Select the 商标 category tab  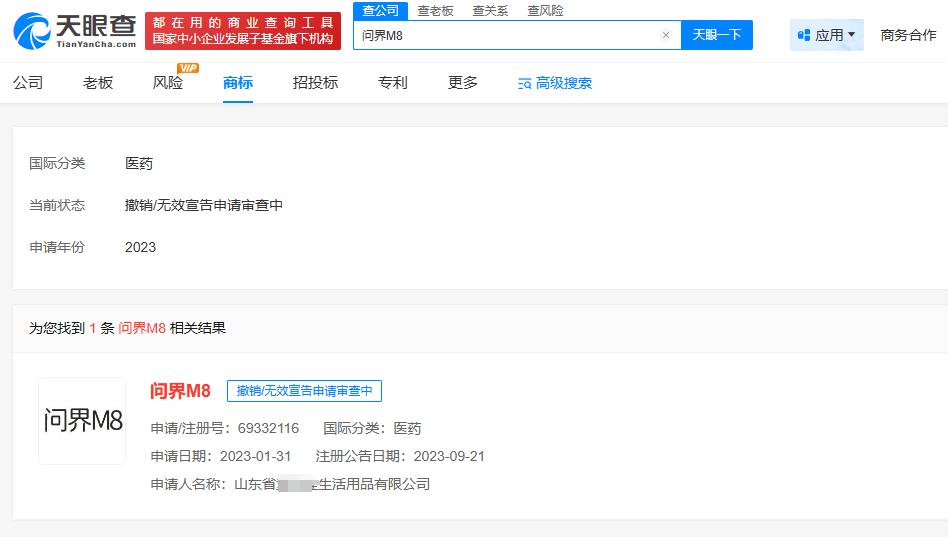(x=238, y=82)
